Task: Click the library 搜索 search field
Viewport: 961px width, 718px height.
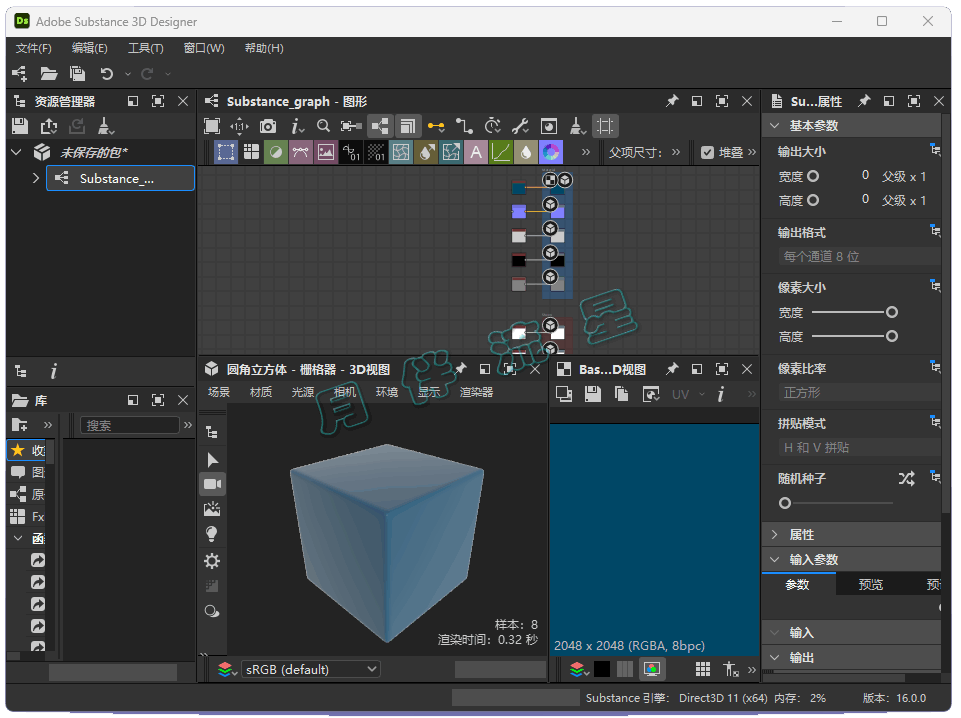Action: pos(130,425)
